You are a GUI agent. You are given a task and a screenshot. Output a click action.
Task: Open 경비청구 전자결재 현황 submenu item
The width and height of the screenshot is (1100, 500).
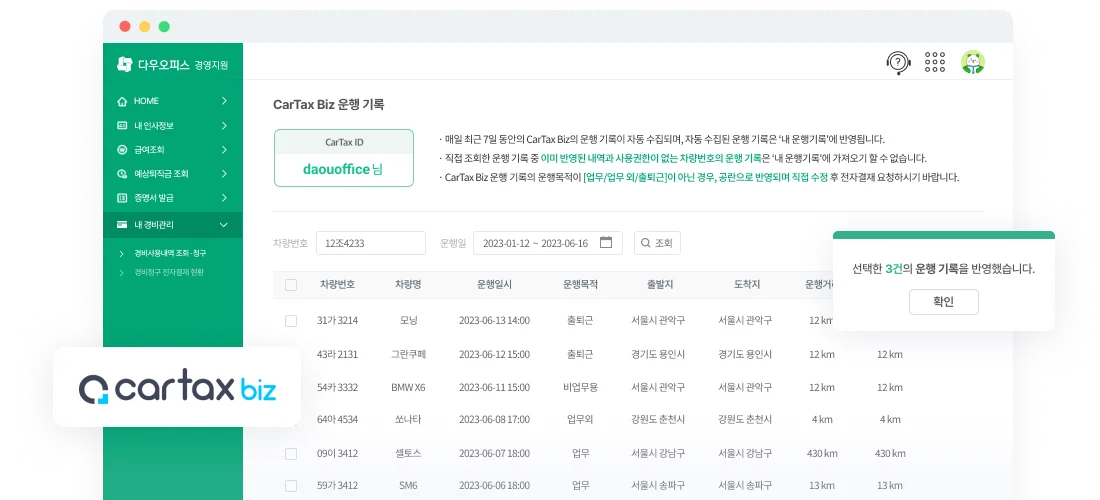169,272
